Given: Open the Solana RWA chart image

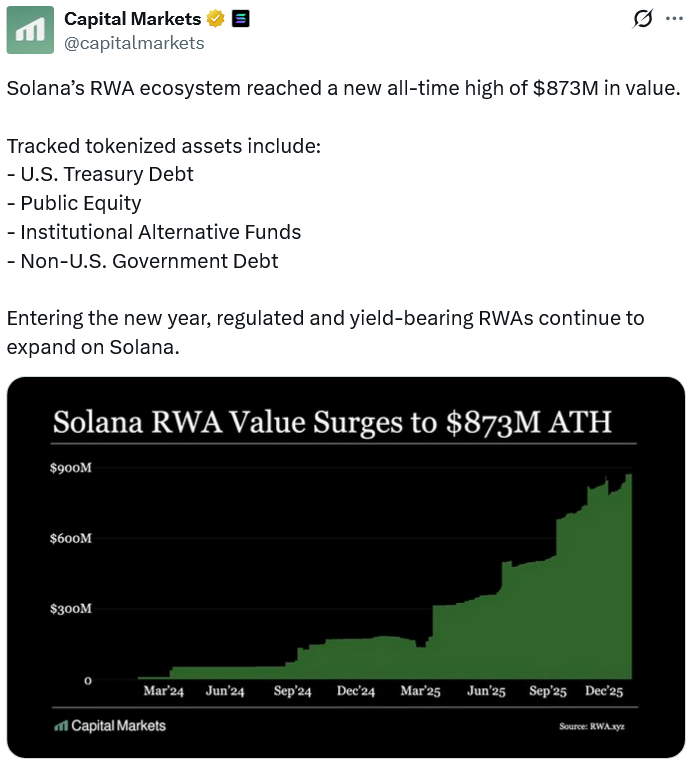Looking at the screenshot, I should (x=345, y=580).
